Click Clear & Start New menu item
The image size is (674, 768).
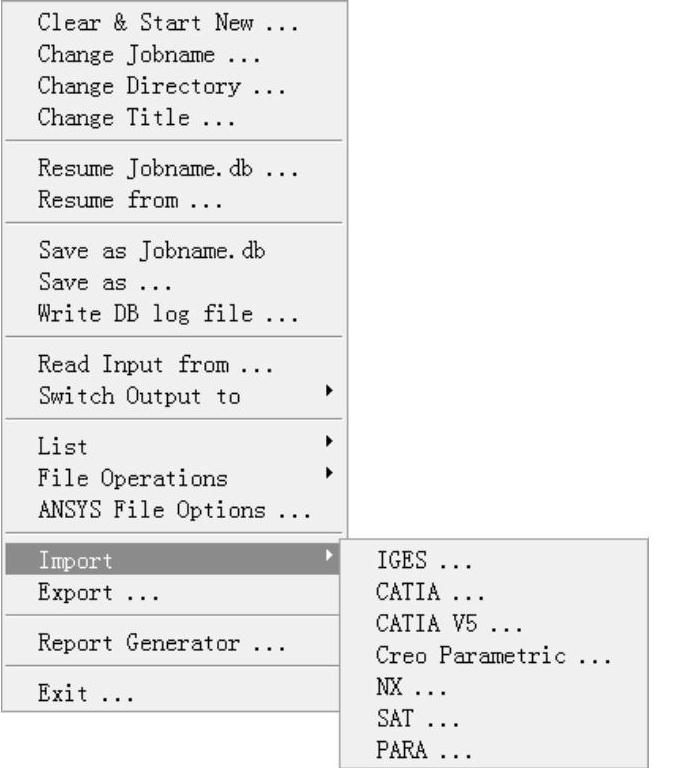[167, 23]
